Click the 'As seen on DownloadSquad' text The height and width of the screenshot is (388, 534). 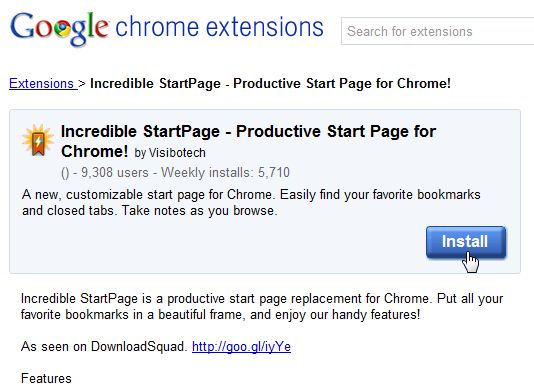click(x=104, y=347)
